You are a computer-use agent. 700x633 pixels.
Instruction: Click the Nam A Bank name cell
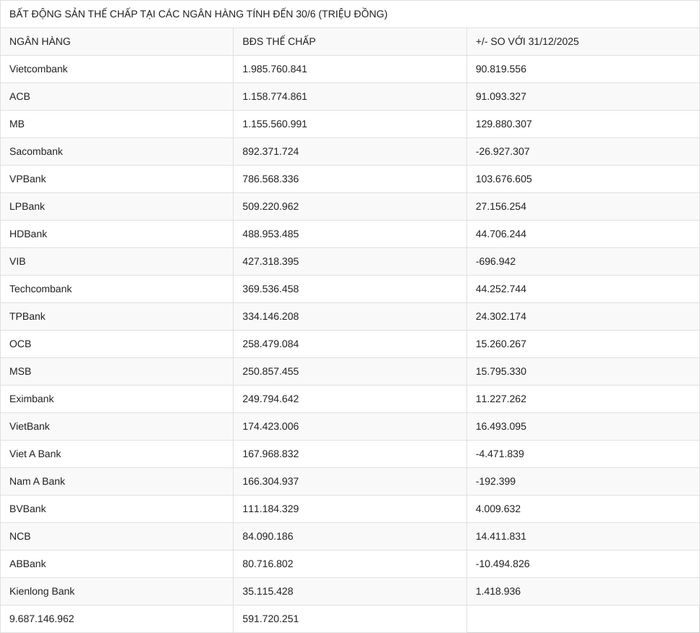117,482
